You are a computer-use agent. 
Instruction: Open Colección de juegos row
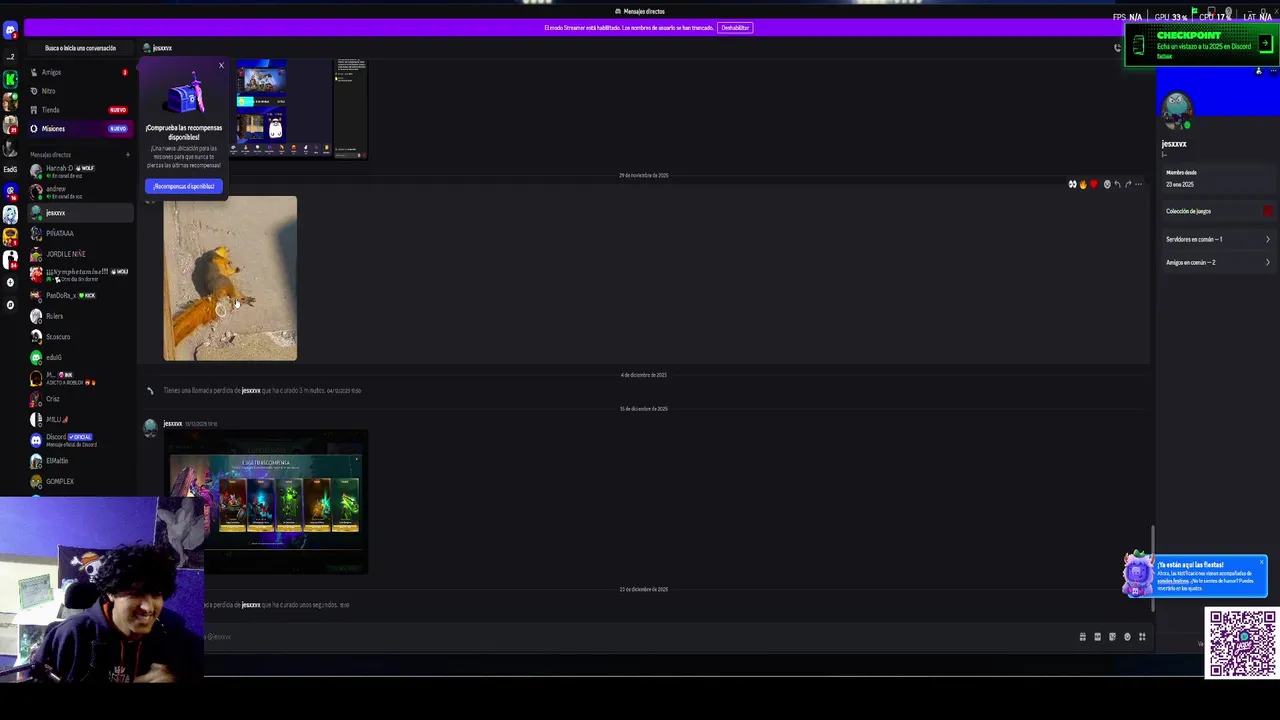[x=1217, y=211]
